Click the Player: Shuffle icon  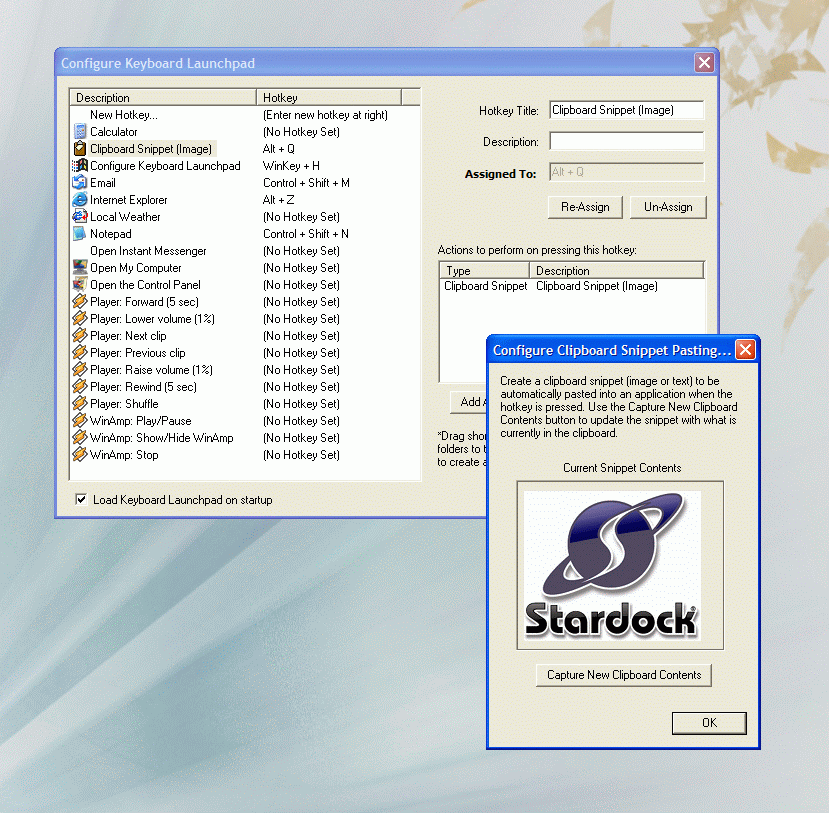(x=80, y=404)
